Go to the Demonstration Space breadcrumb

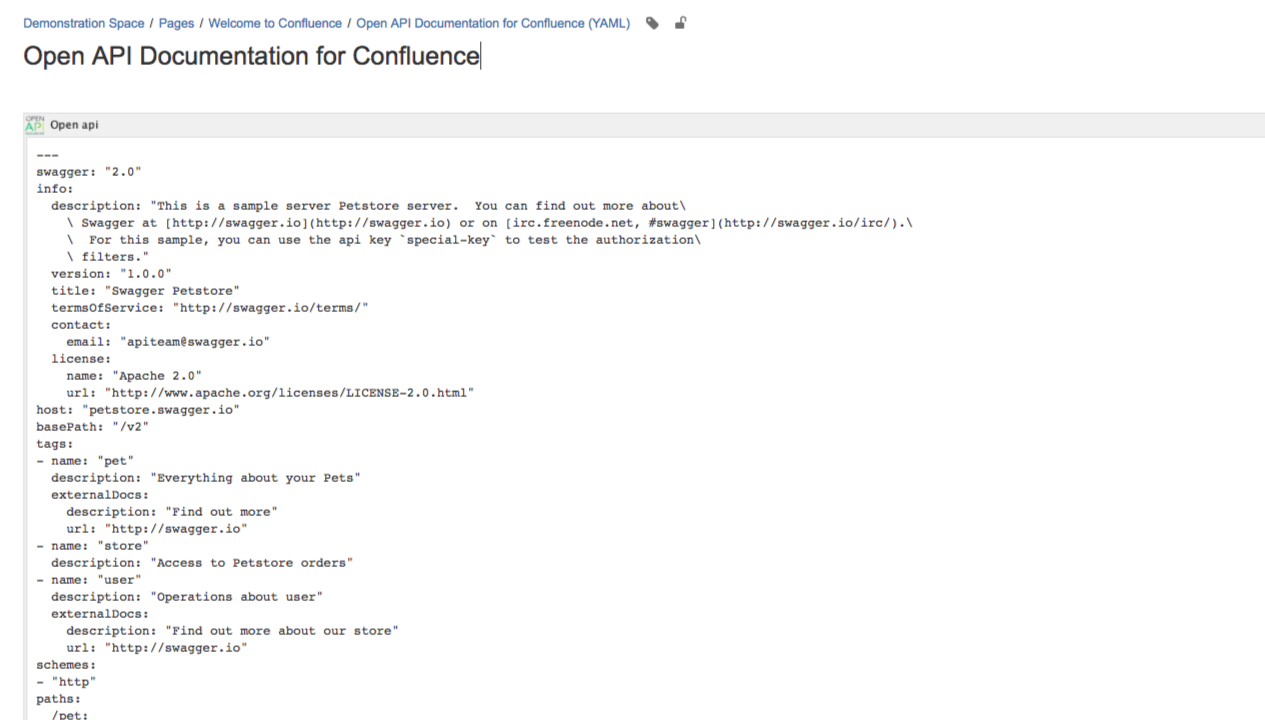point(84,23)
